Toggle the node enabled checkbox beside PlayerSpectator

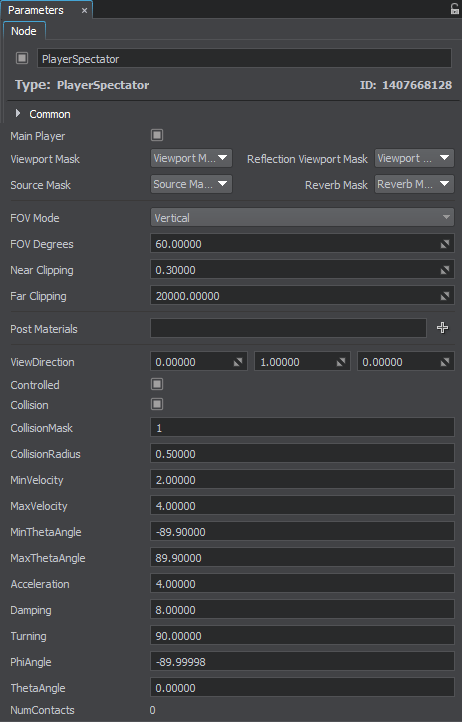click(22, 58)
